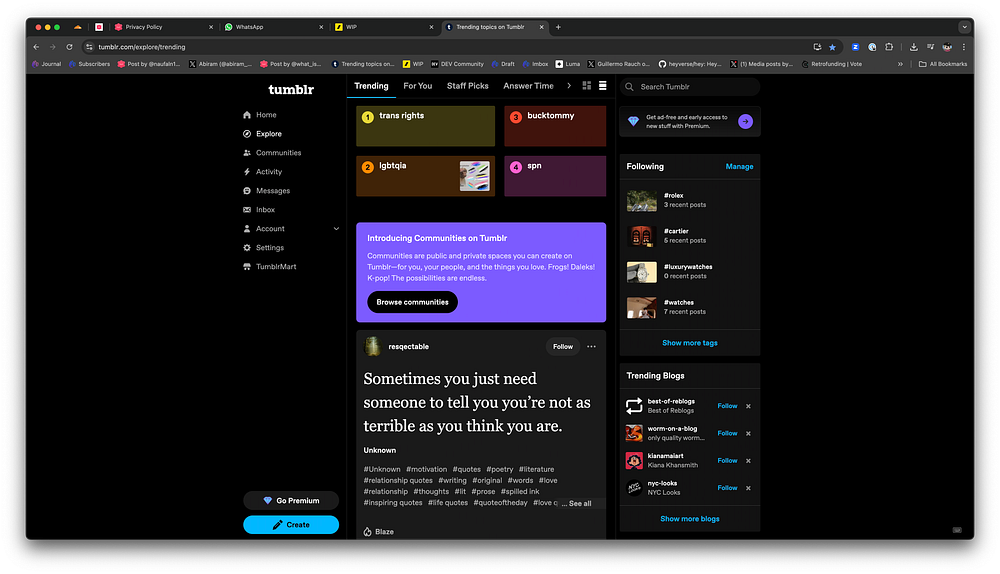
Task: Click the tumblr logo
Action: tap(291, 89)
